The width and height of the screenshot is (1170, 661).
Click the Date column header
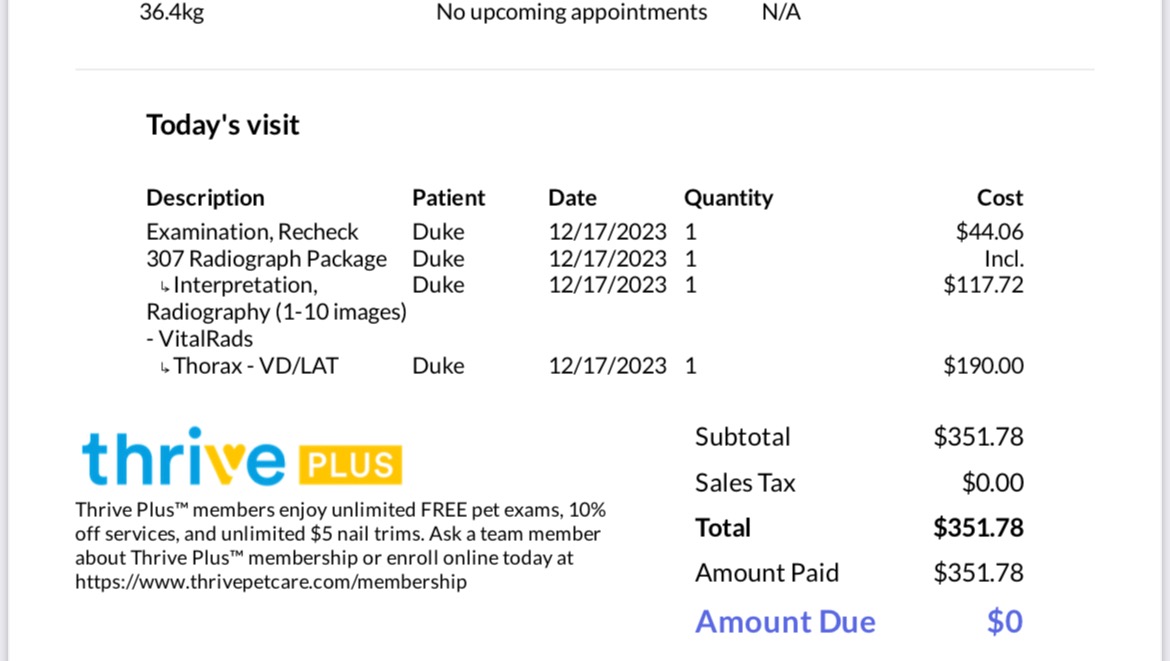click(572, 198)
